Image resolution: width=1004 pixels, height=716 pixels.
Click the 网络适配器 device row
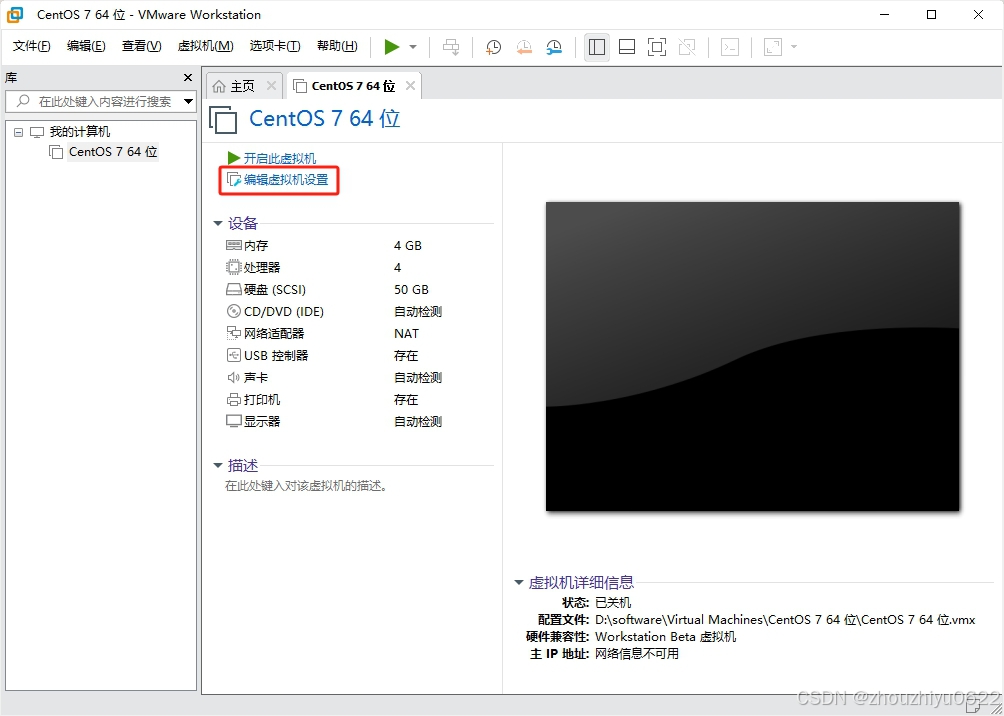tap(359, 334)
